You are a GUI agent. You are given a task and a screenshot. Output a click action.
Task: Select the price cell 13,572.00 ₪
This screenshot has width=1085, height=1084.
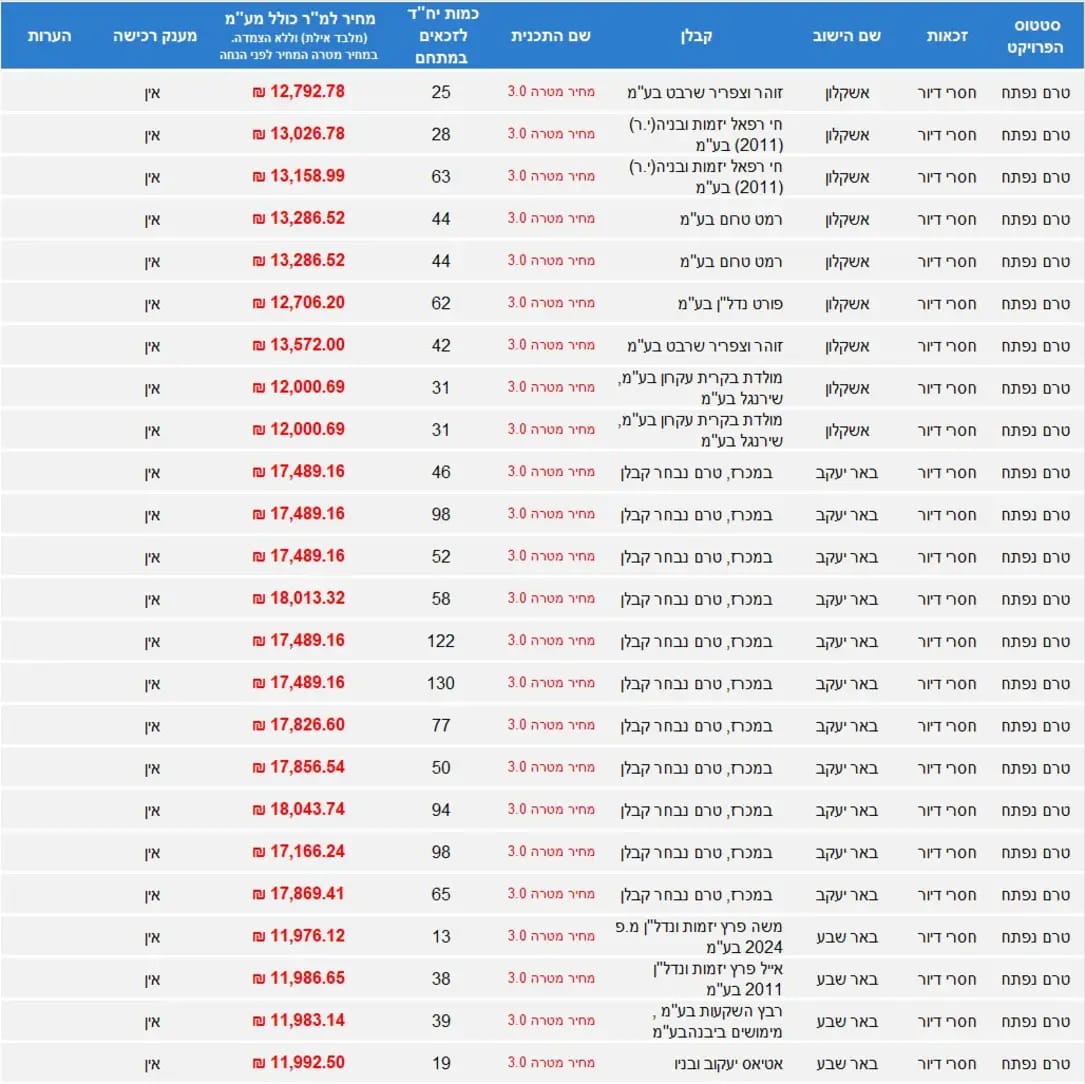tap(298, 345)
